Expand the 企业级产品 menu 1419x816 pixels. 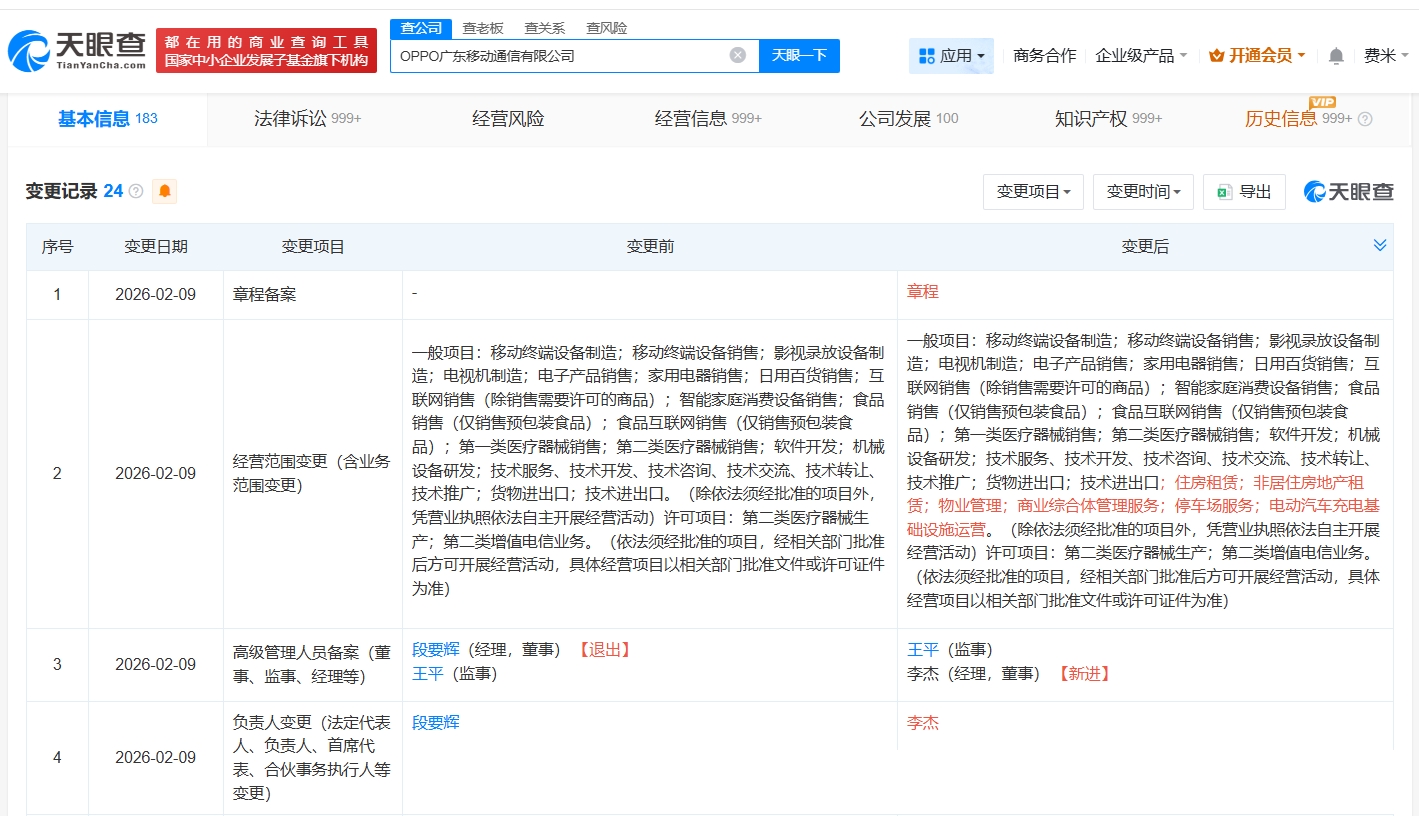pos(1141,56)
